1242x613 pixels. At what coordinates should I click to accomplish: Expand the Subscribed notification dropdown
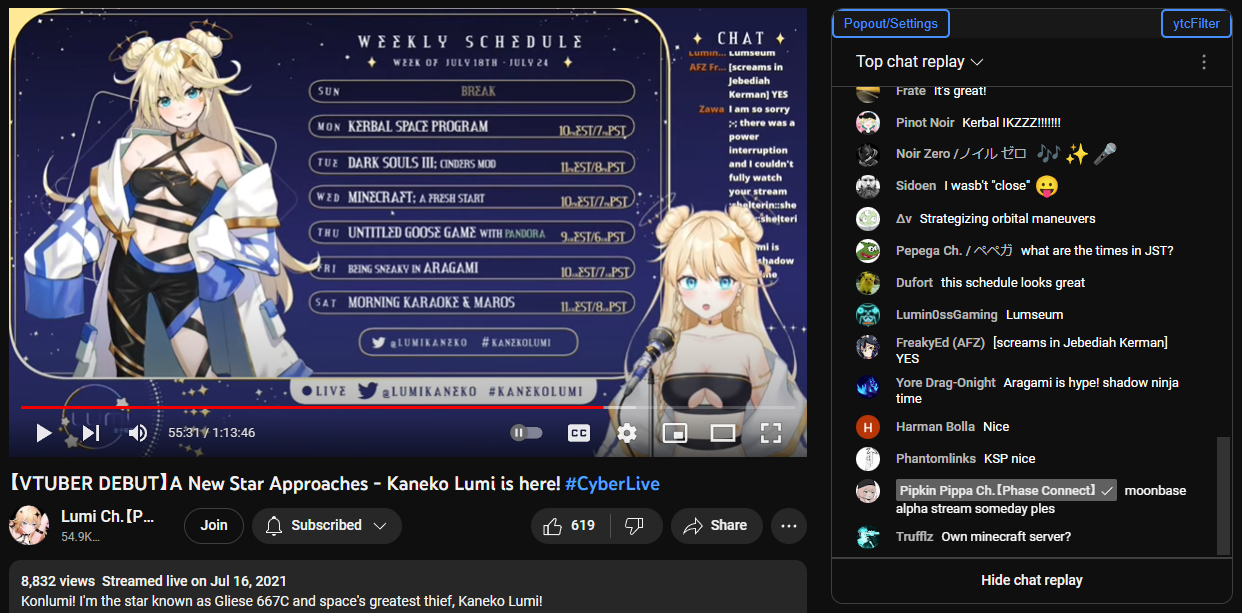(326, 526)
